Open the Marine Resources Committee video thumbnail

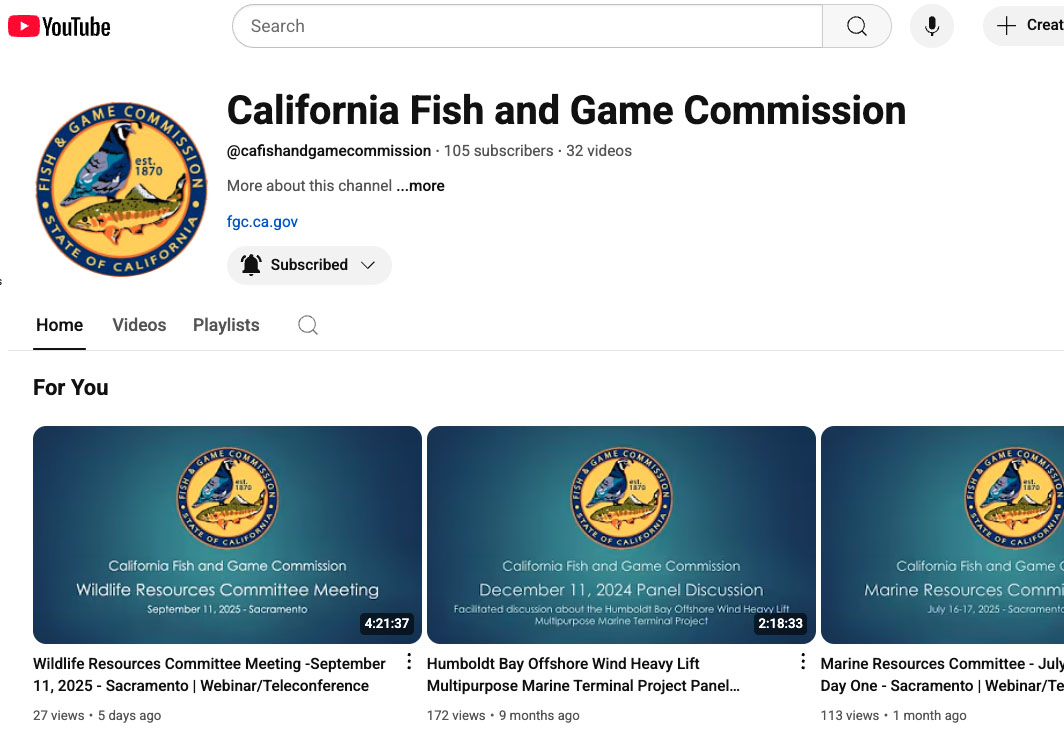click(x=942, y=534)
